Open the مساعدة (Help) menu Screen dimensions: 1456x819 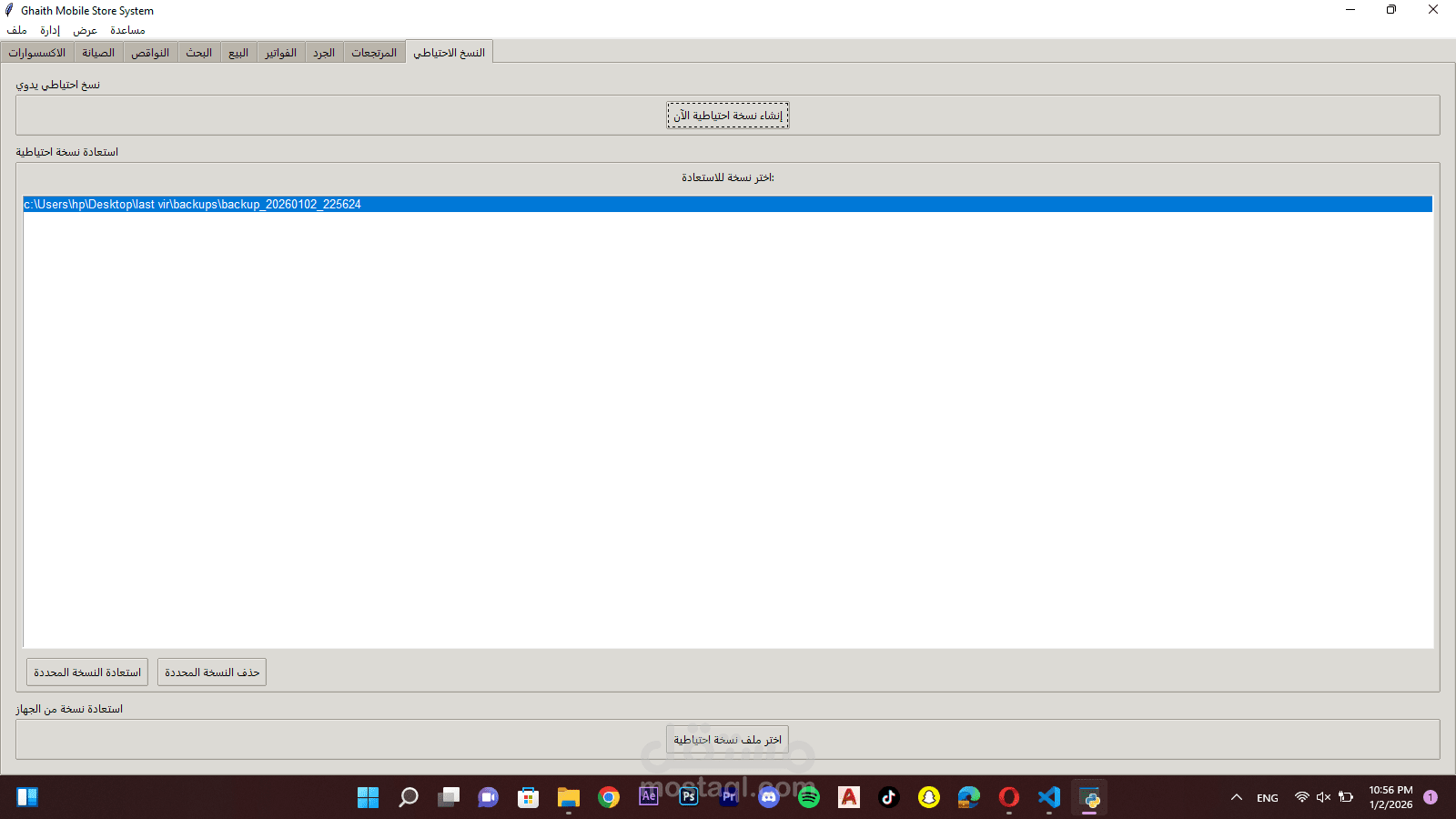[x=127, y=30]
